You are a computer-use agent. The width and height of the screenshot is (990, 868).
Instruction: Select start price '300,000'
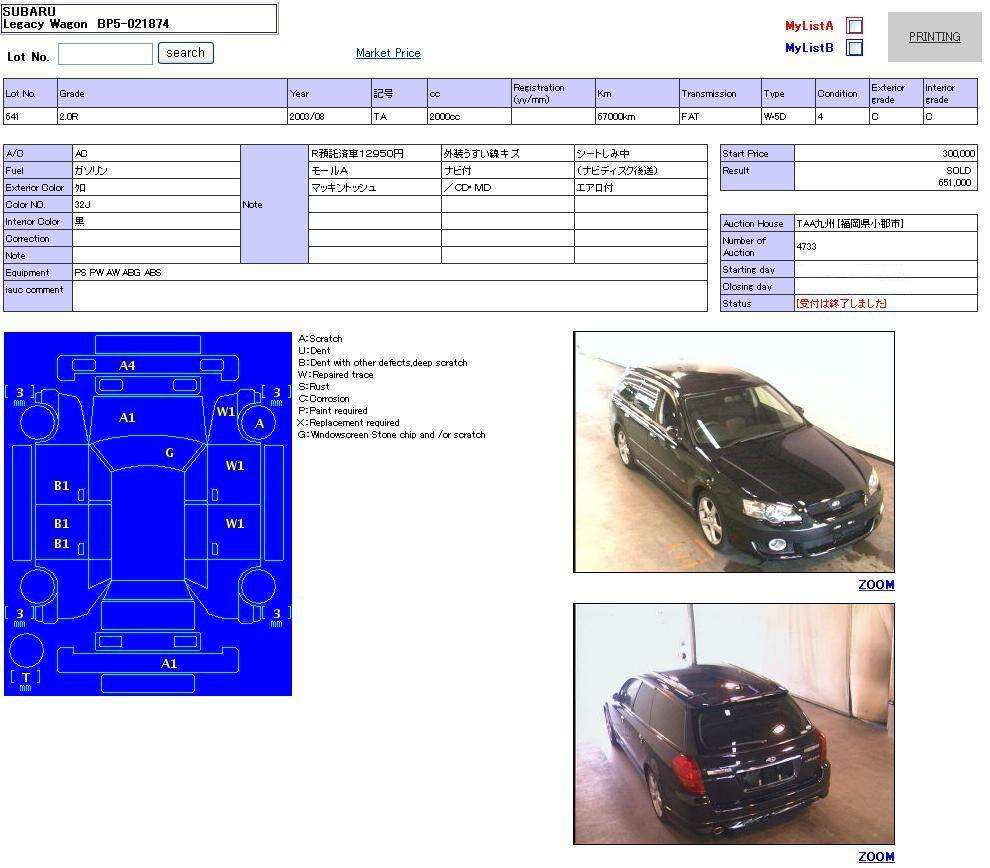pyautogui.click(x=958, y=153)
